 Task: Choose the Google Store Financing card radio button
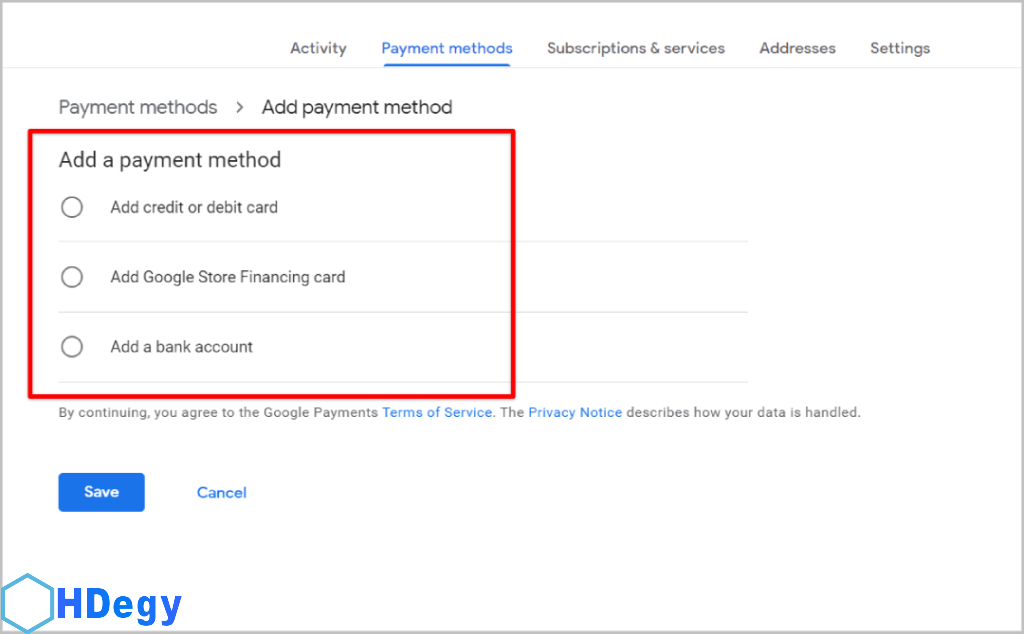72,277
